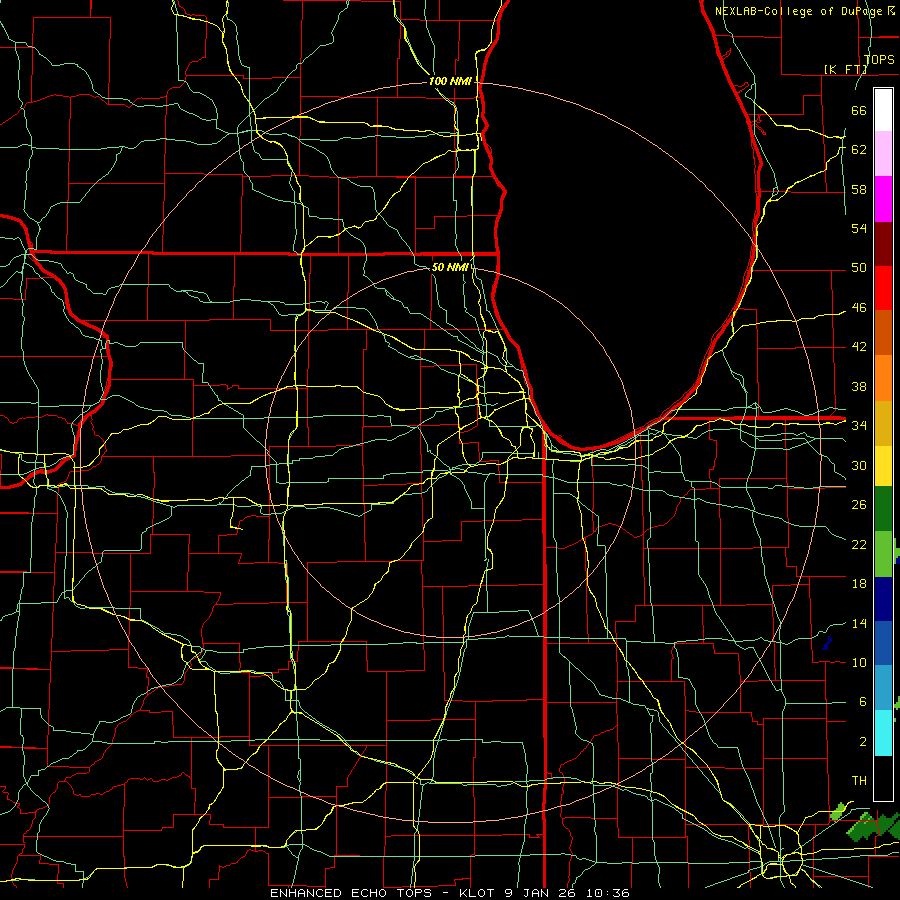Image resolution: width=900 pixels, height=900 pixels.
Task: Click the 100 NMI range ring label
Action: point(450,82)
